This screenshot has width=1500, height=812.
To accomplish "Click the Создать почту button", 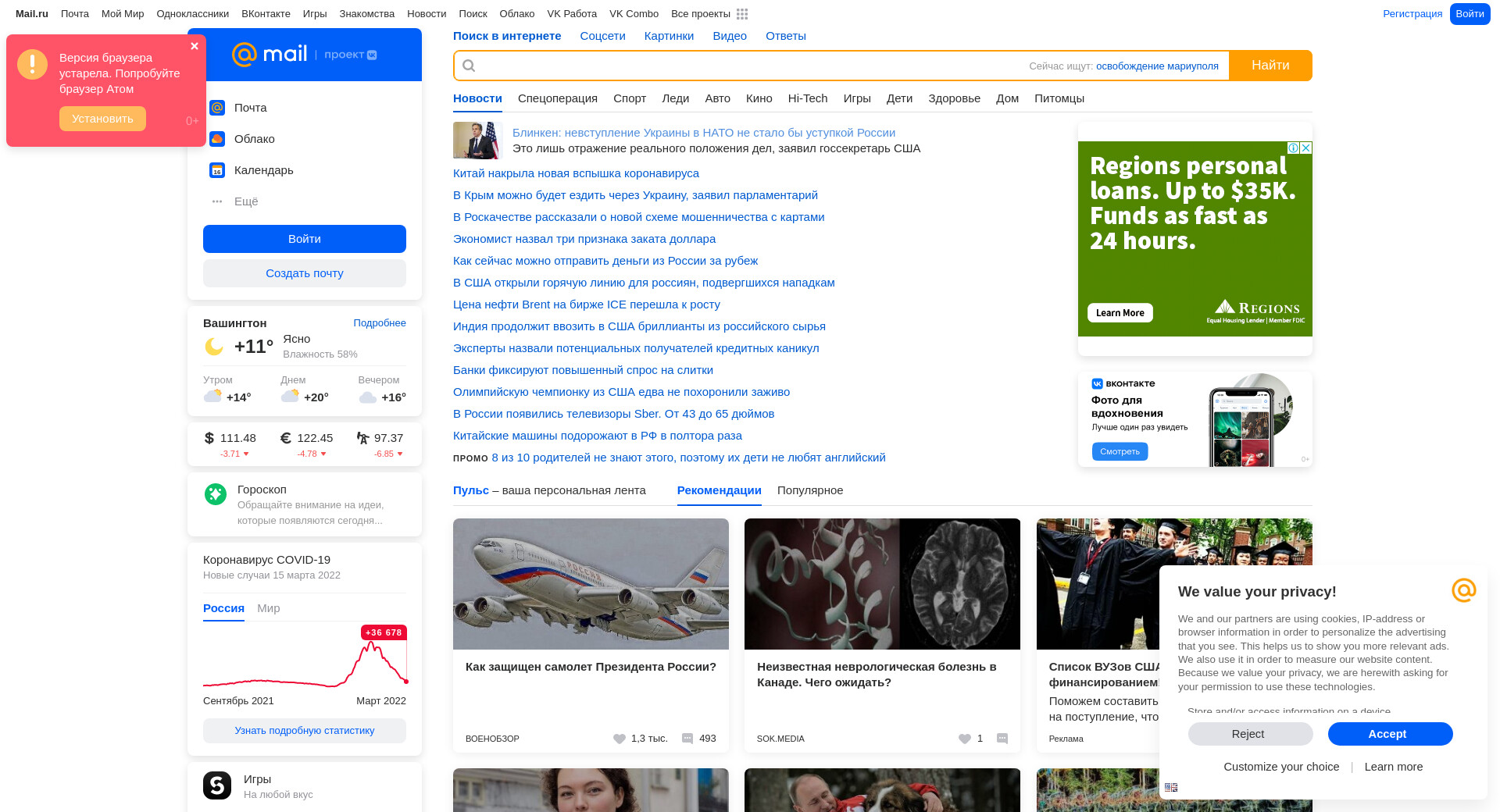I will [305, 273].
